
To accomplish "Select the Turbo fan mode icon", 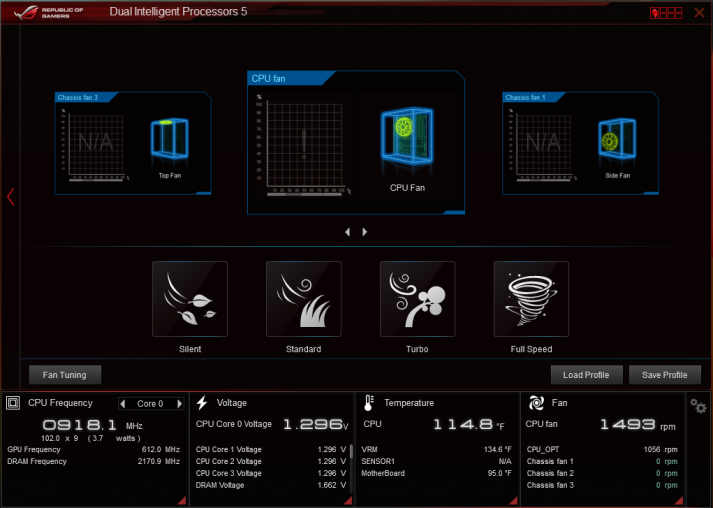I will pos(417,299).
